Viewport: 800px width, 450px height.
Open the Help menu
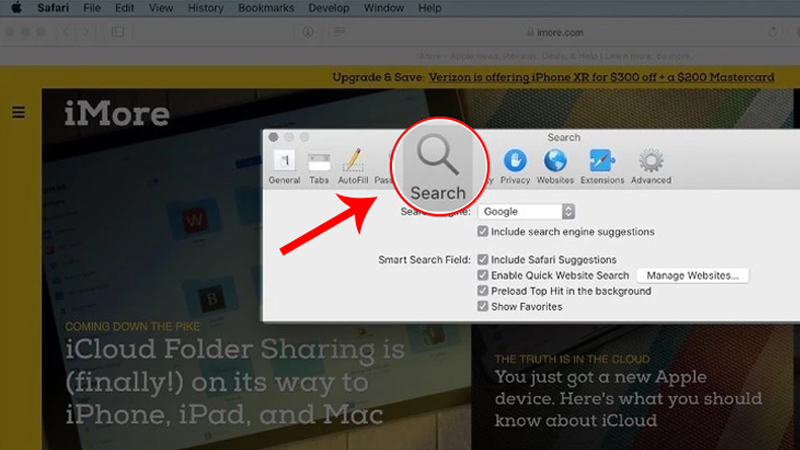click(430, 8)
